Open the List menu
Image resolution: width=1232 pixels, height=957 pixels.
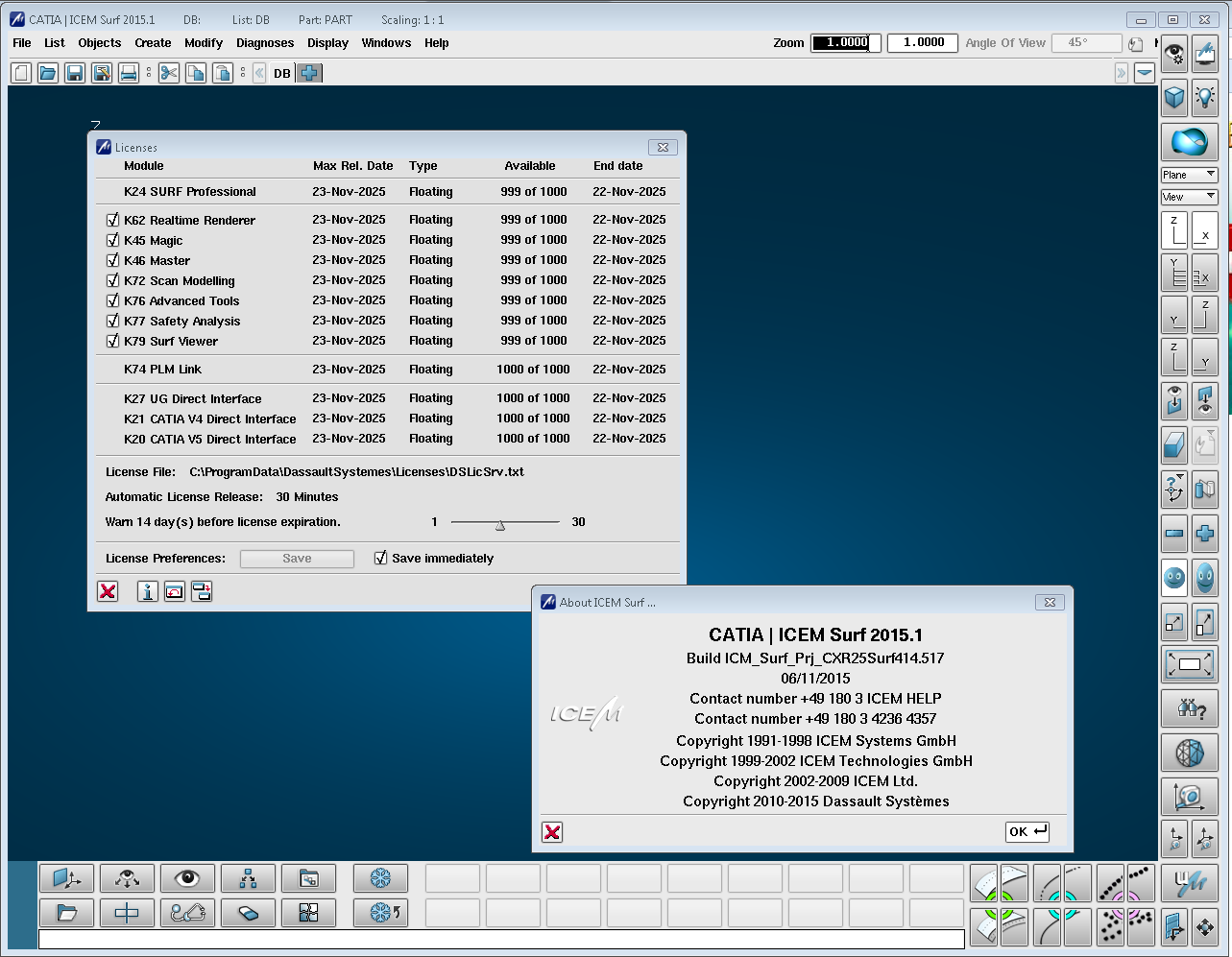click(x=55, y=43)
